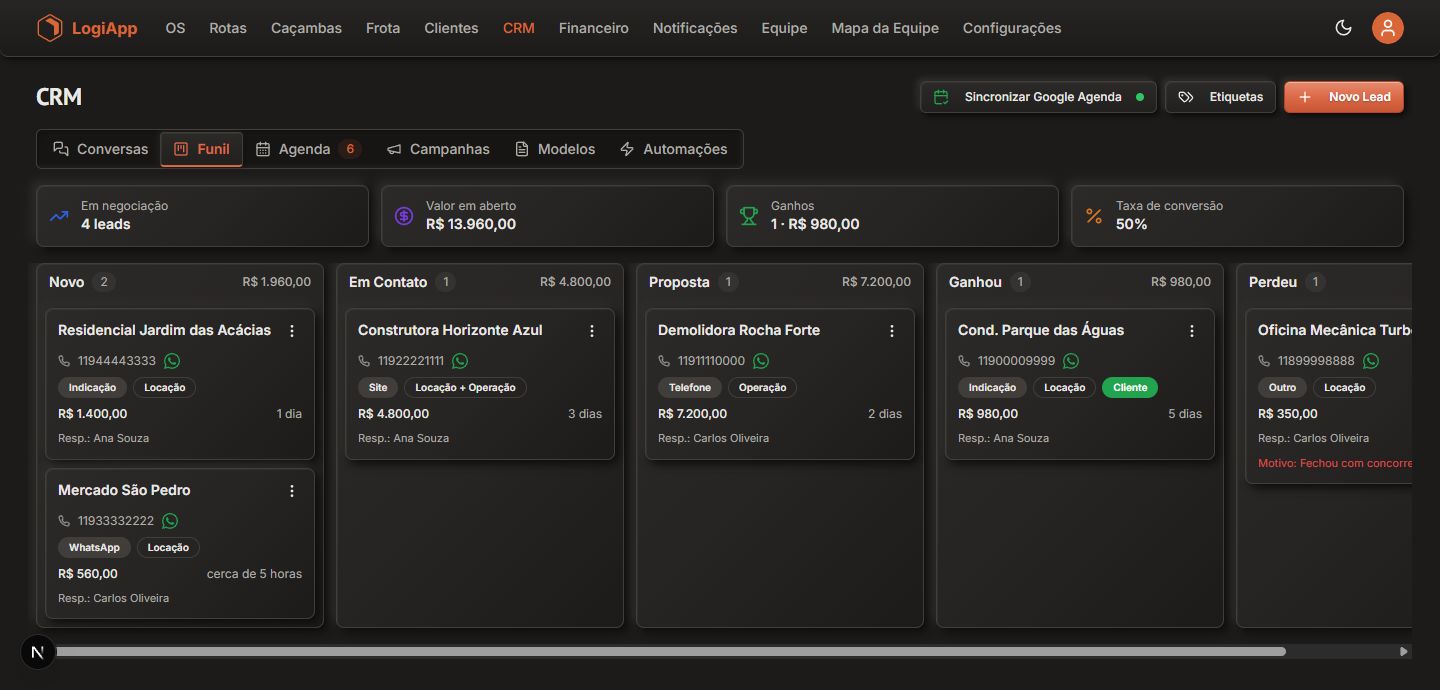Sync with Google Agenda
The width and height of the screenshot is (1440, 690).
[x=1038, y=97]
